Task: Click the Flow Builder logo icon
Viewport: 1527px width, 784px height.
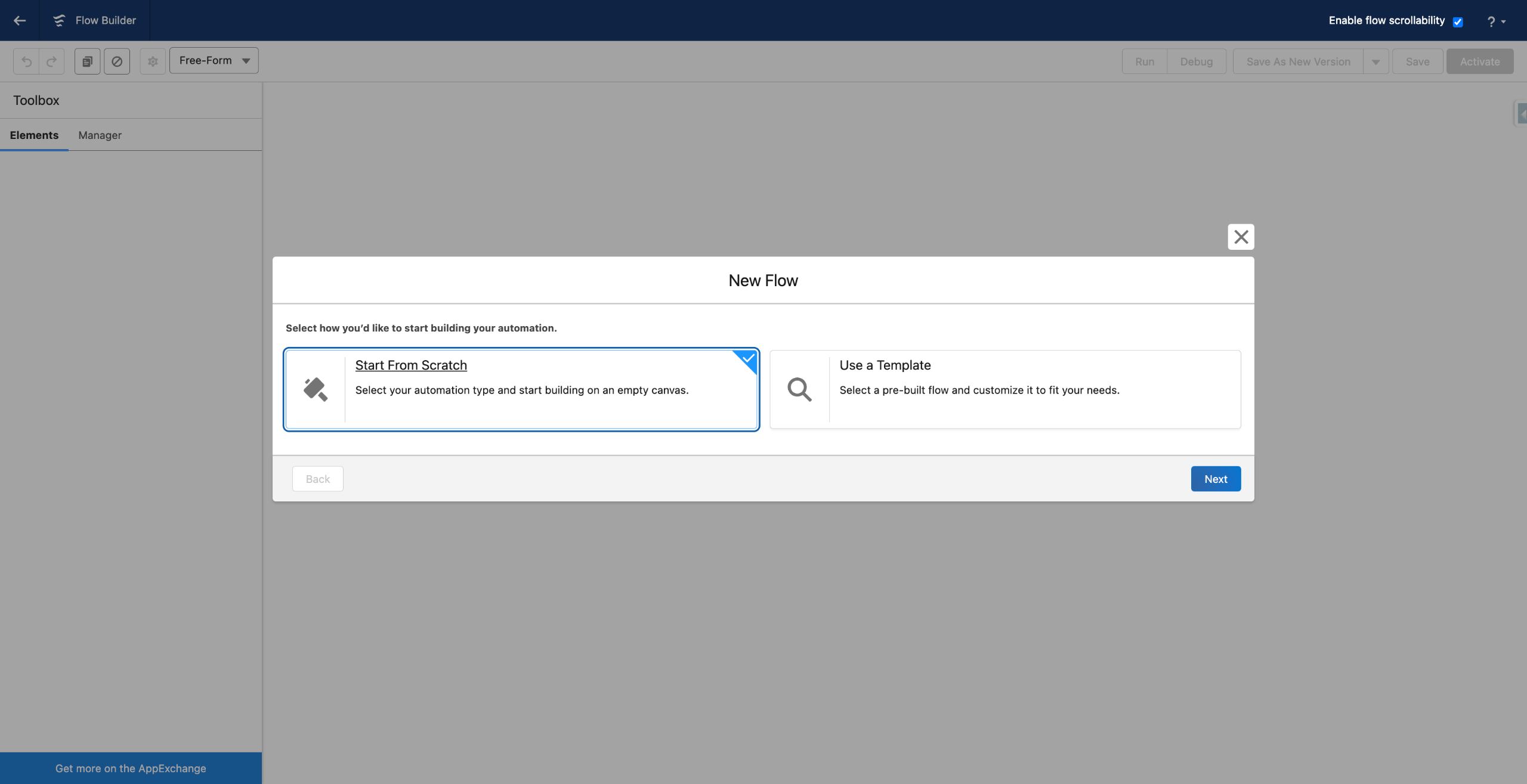Action: [x=58, y=20]
